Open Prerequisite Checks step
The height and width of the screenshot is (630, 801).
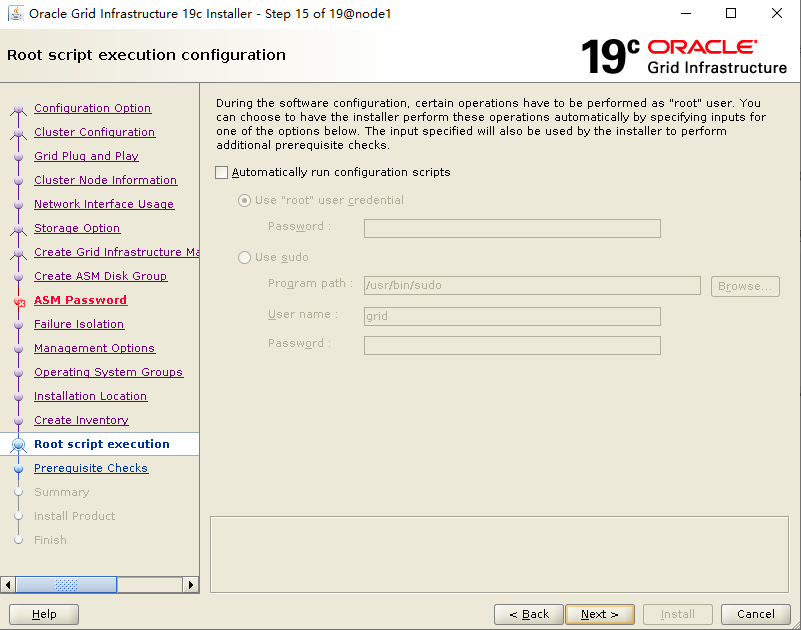[91, 469]
